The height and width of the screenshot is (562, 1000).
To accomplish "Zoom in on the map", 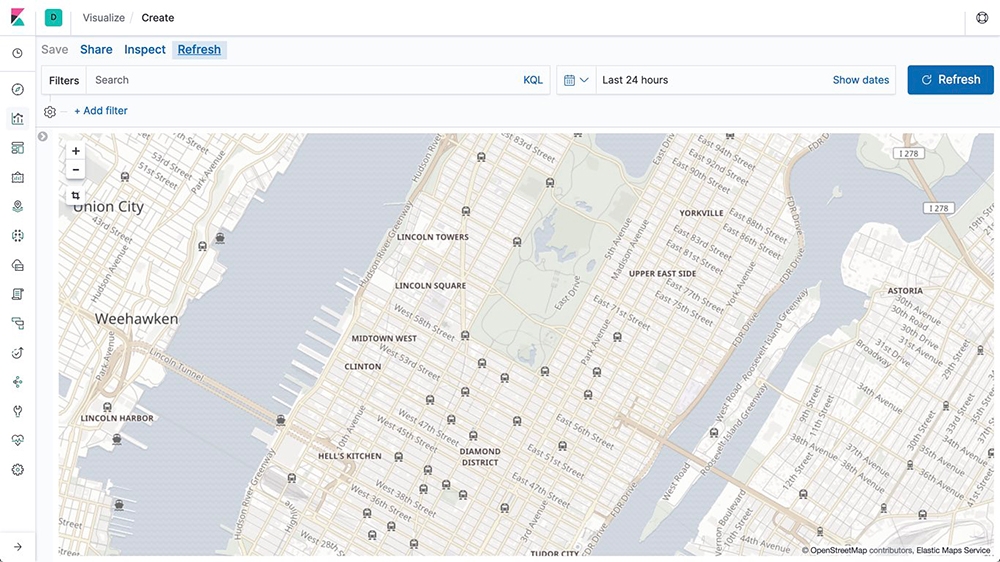I will [x=75, y=151].
